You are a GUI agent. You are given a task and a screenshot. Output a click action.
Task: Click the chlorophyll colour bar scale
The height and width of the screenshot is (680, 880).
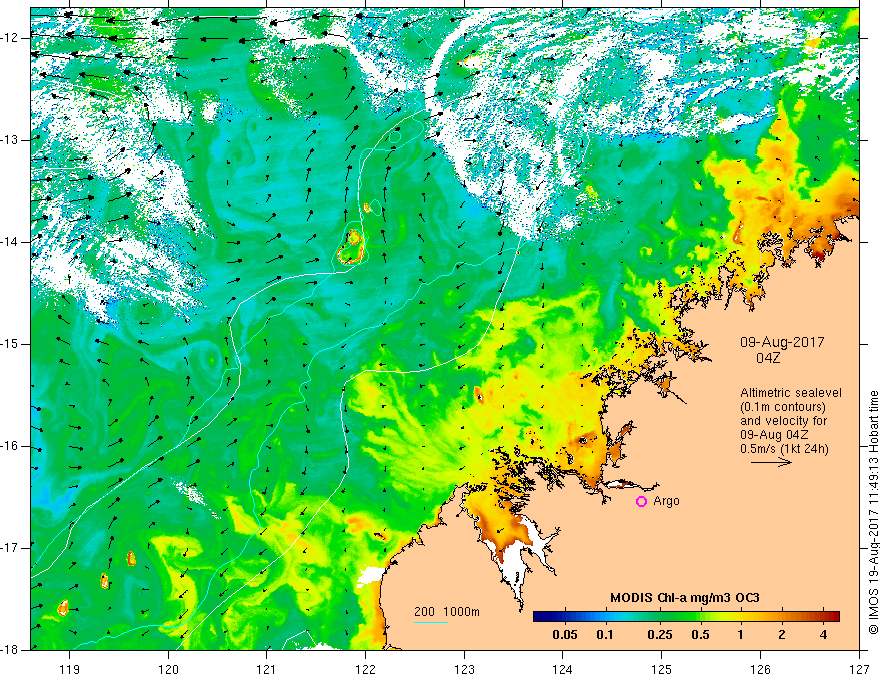686,617
